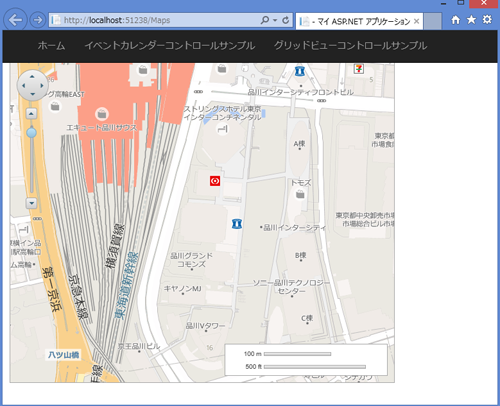Click the 八ツ山橋 label on the map
The width and height of the screenshot is (500, 406).
coord(63,355)
